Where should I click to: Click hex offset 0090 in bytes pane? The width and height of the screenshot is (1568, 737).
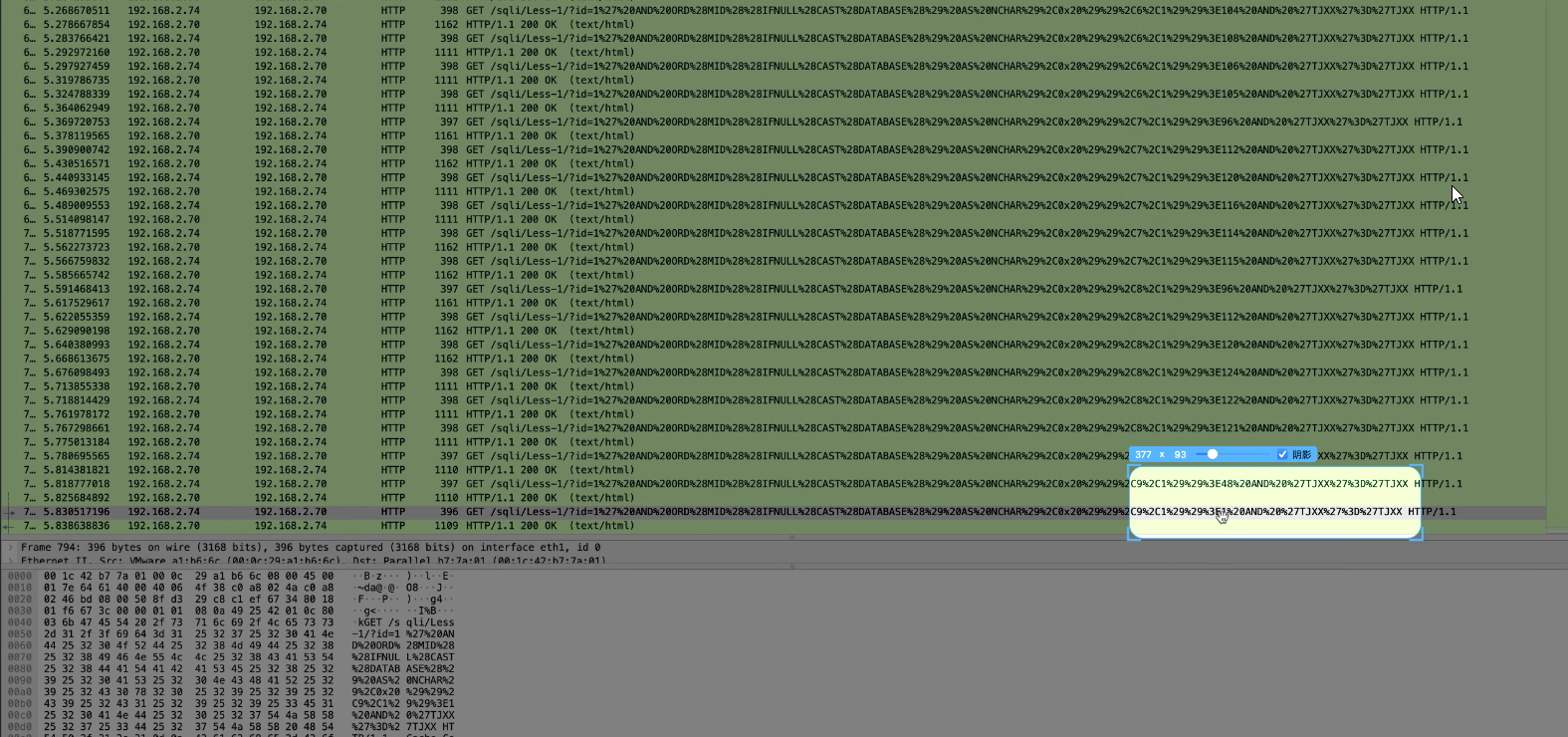pos(20,680)
